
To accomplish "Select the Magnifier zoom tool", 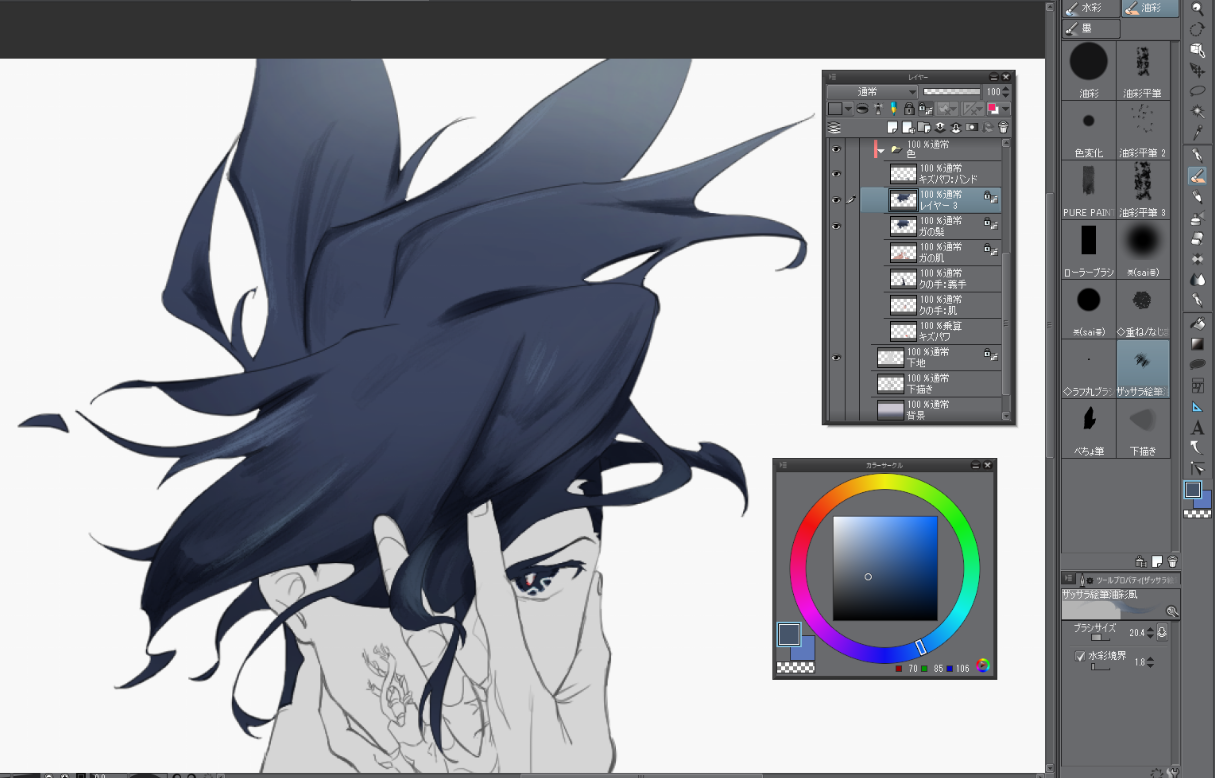I will [1197, 8].
